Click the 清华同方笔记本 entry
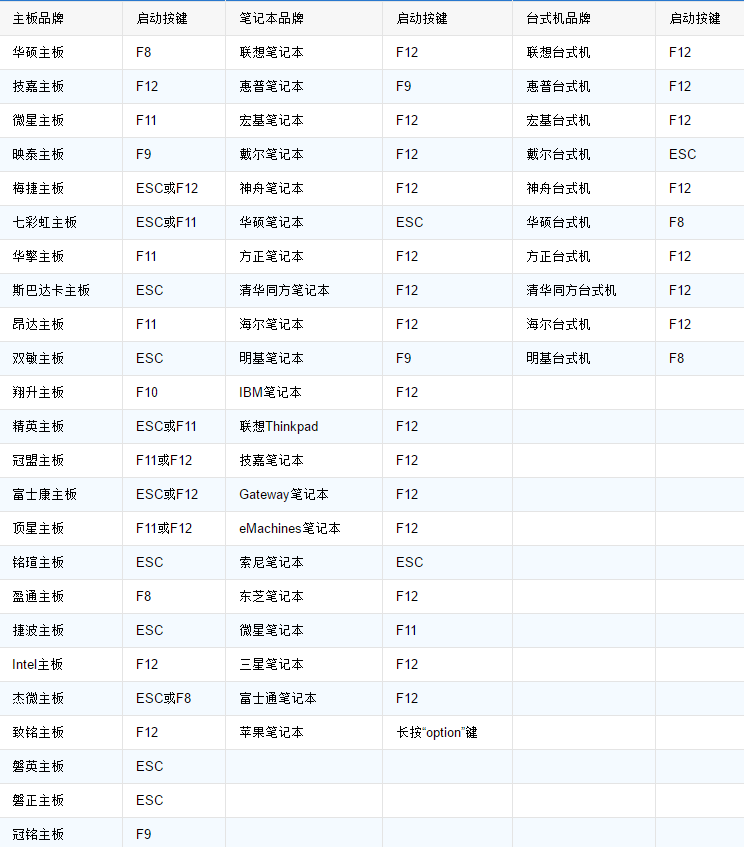 pyautogui.click(x=284, y=290)
